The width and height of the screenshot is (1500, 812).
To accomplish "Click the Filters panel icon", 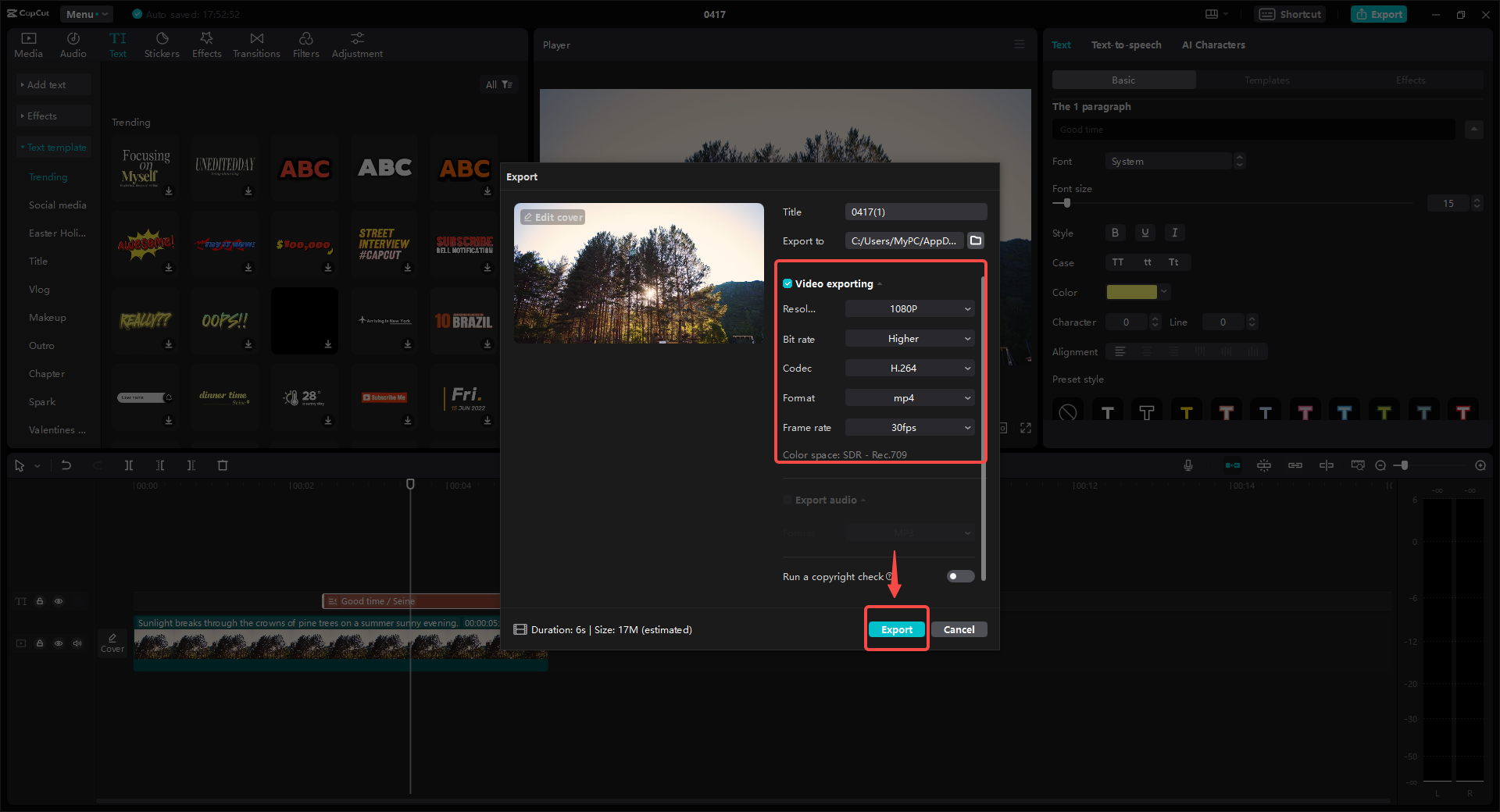I will tap(305, 44).
